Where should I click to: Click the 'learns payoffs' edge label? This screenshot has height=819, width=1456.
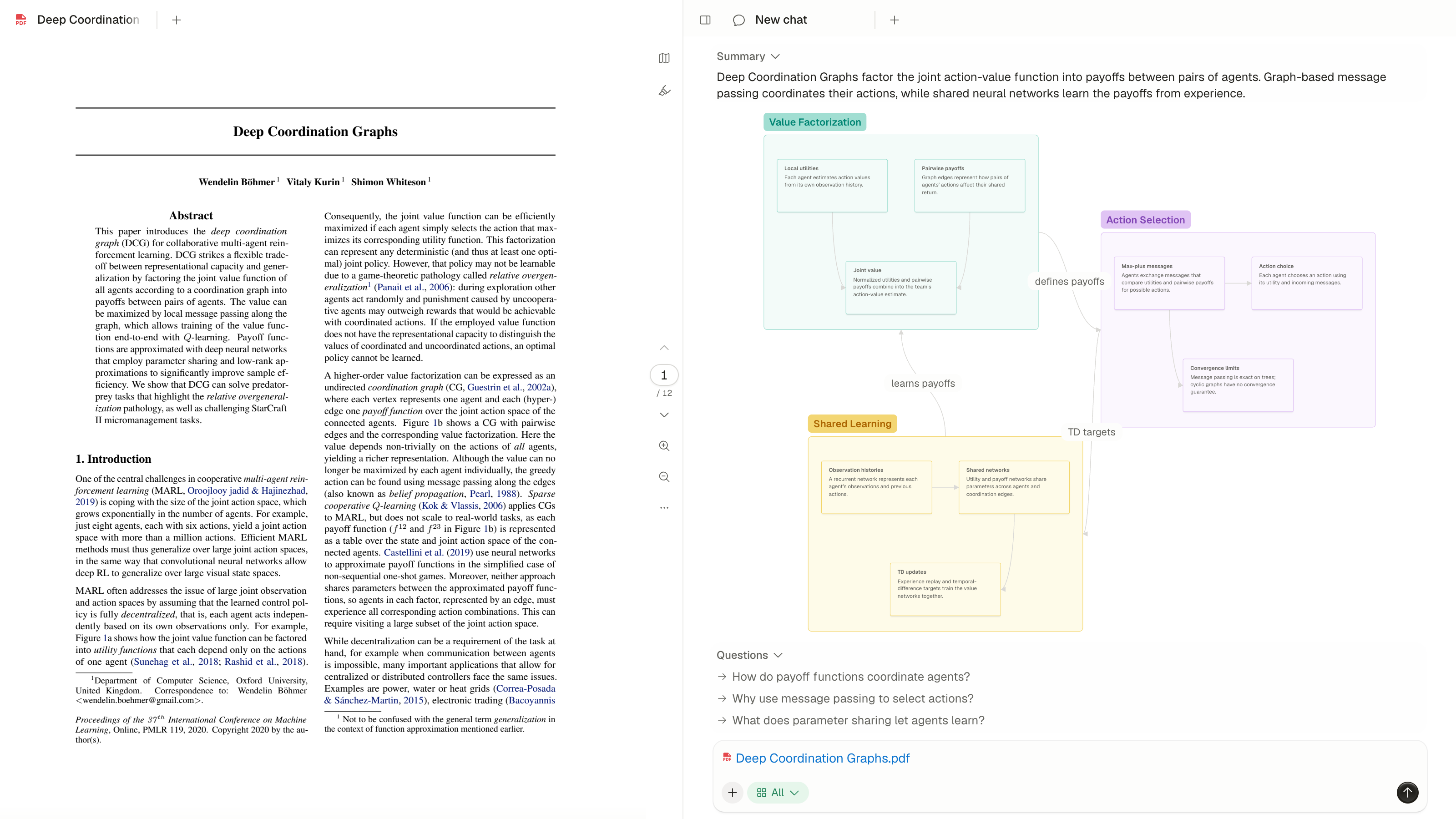pos(923,383)
